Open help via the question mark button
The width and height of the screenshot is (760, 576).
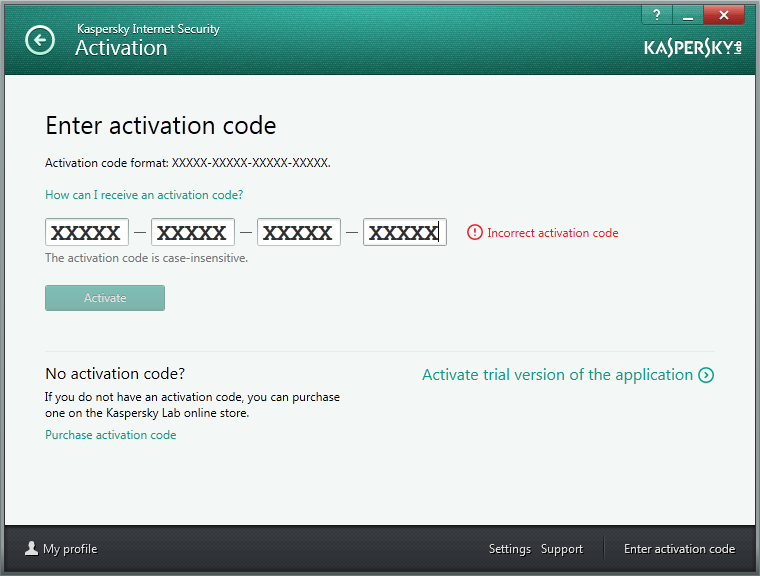656,15
